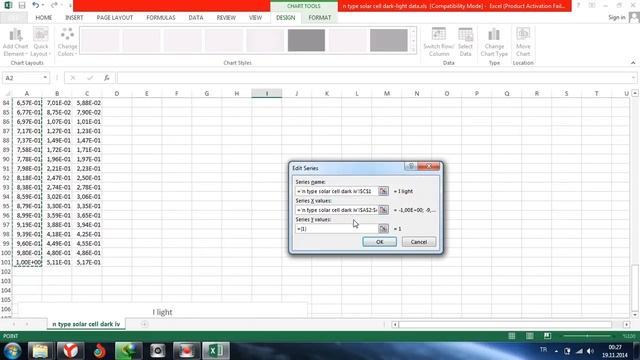Click formula bar confirm checkmark icon
This screenshot has height=360, width=640.
90,78
